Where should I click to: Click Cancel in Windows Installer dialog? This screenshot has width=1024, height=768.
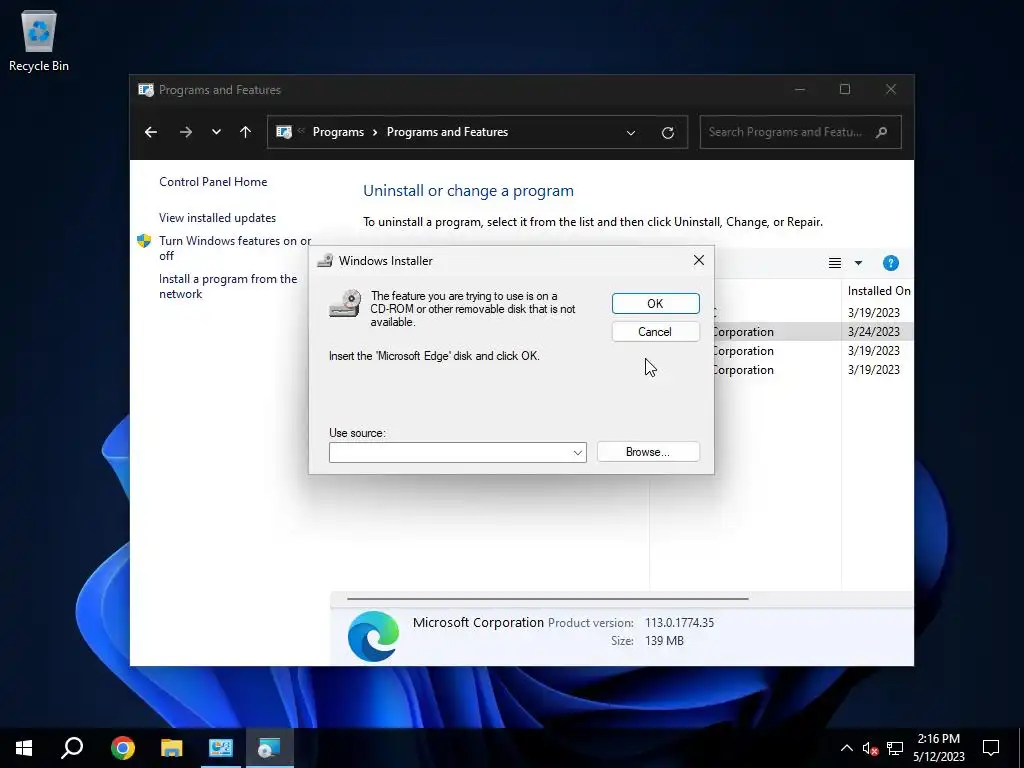[655, 332]
